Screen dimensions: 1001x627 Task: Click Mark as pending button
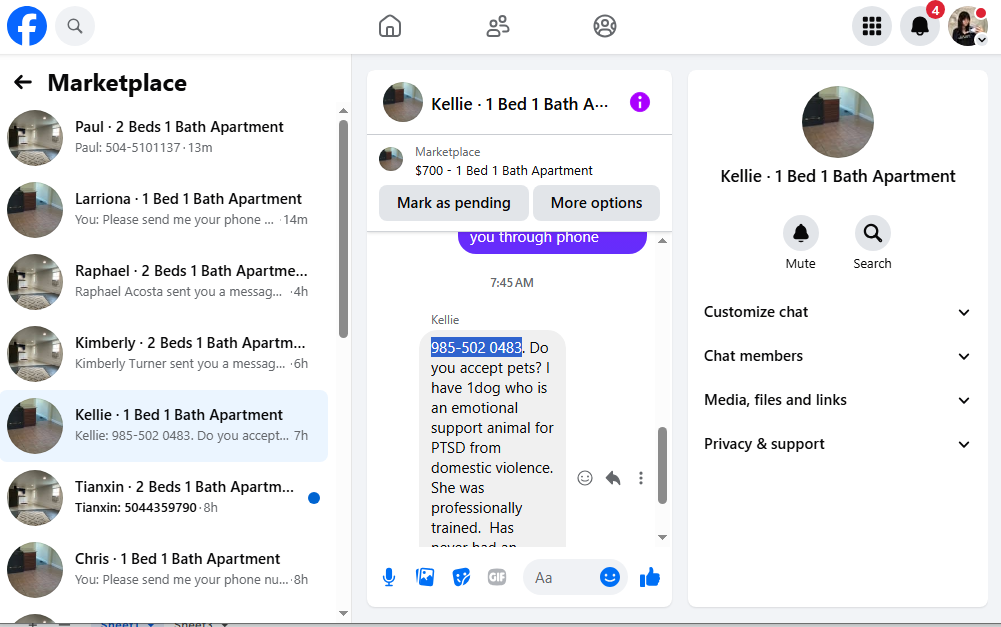click(454, 203)
